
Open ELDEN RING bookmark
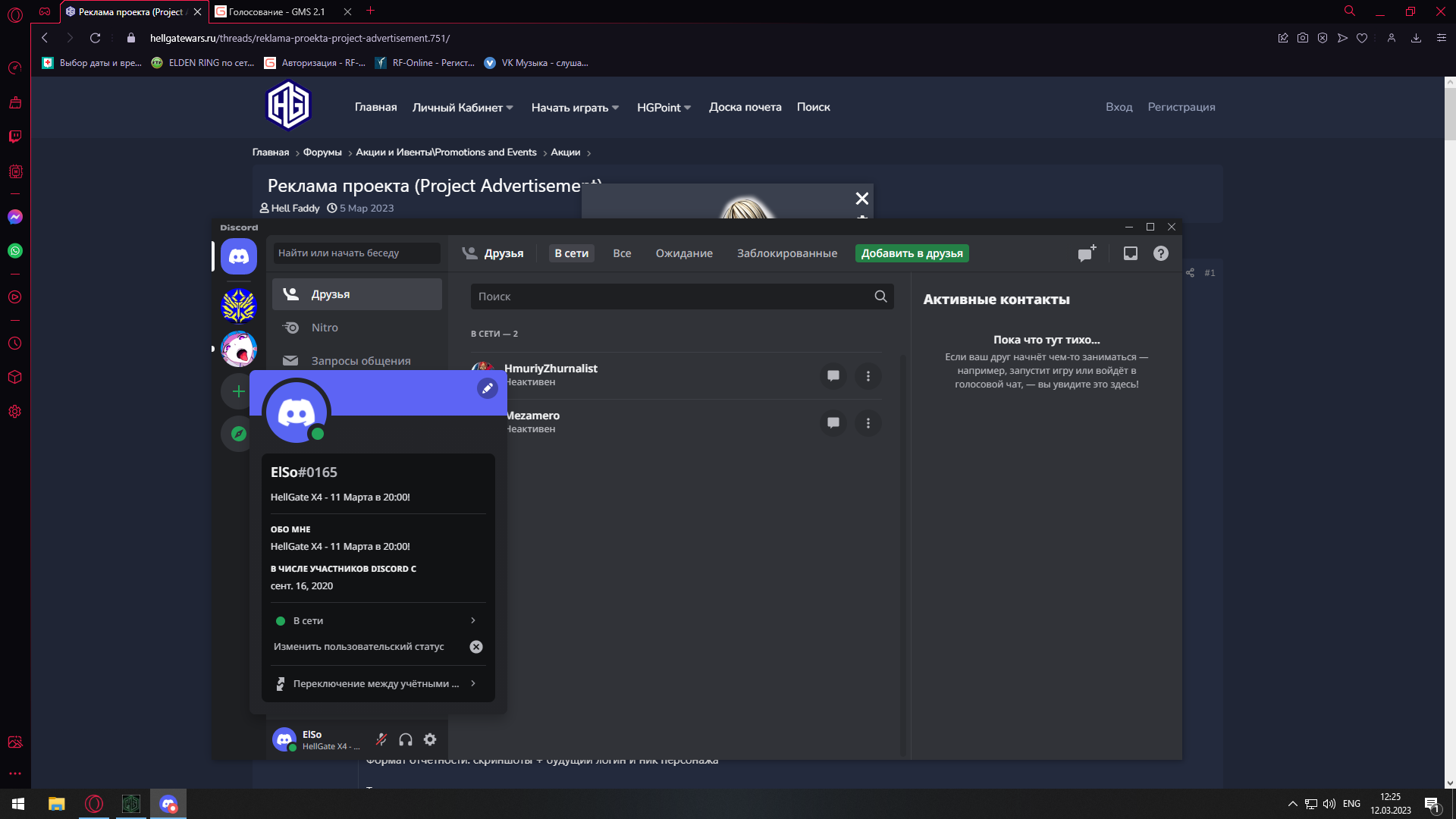coord(202,63)
